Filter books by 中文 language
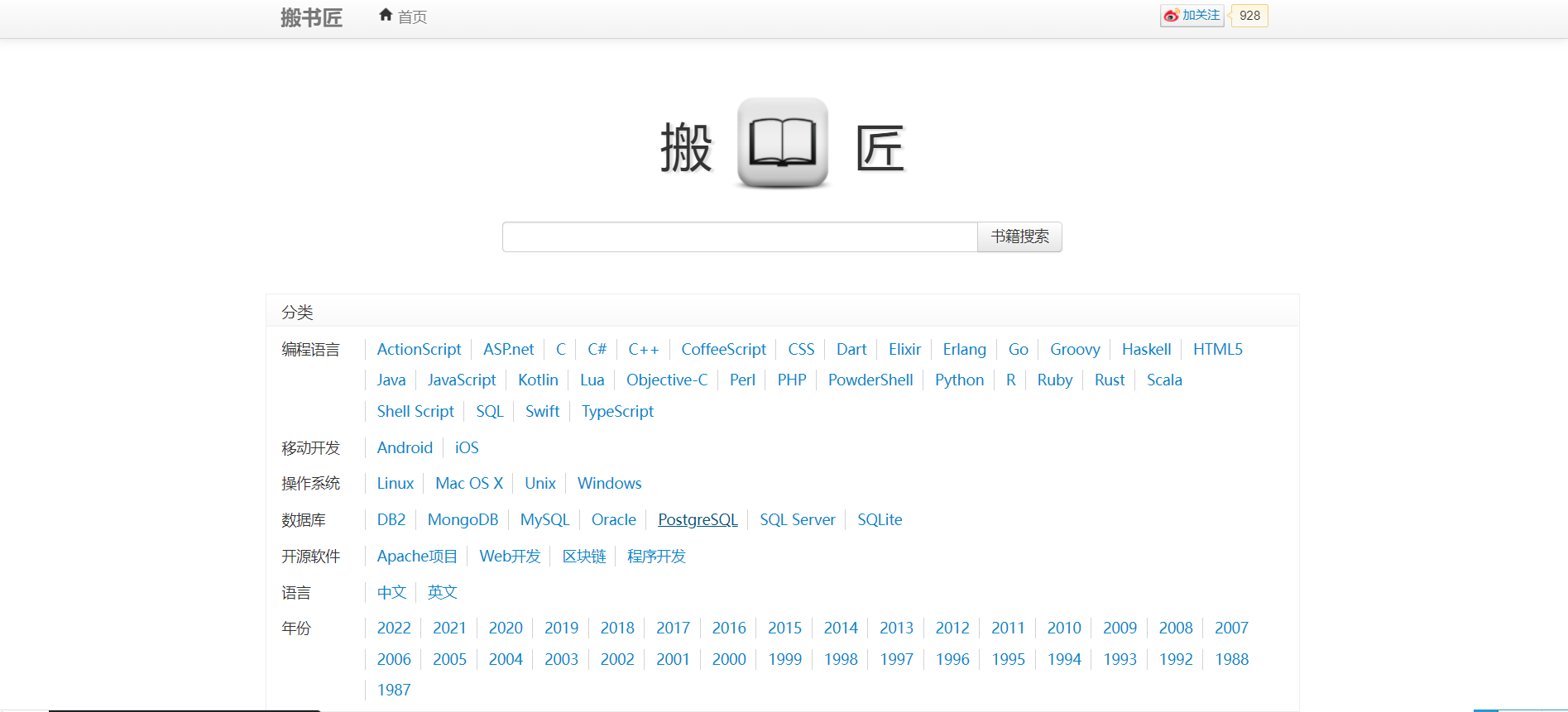 [x=391, y=593]
